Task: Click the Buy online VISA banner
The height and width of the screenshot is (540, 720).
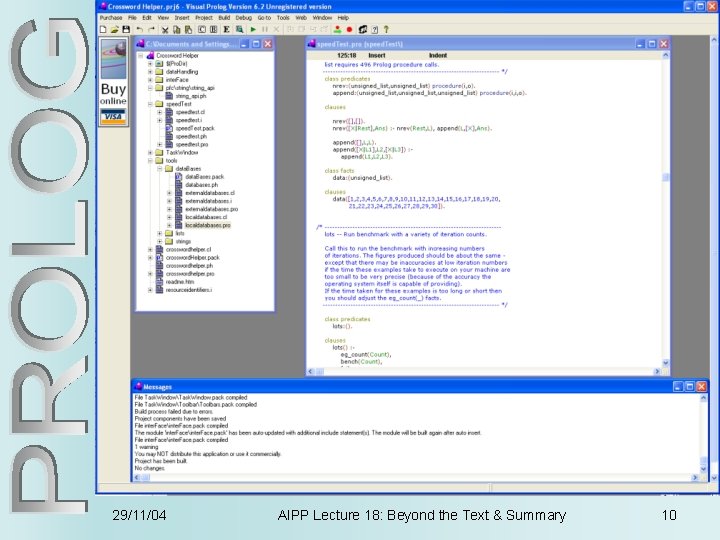Action: tap(113, 82)
